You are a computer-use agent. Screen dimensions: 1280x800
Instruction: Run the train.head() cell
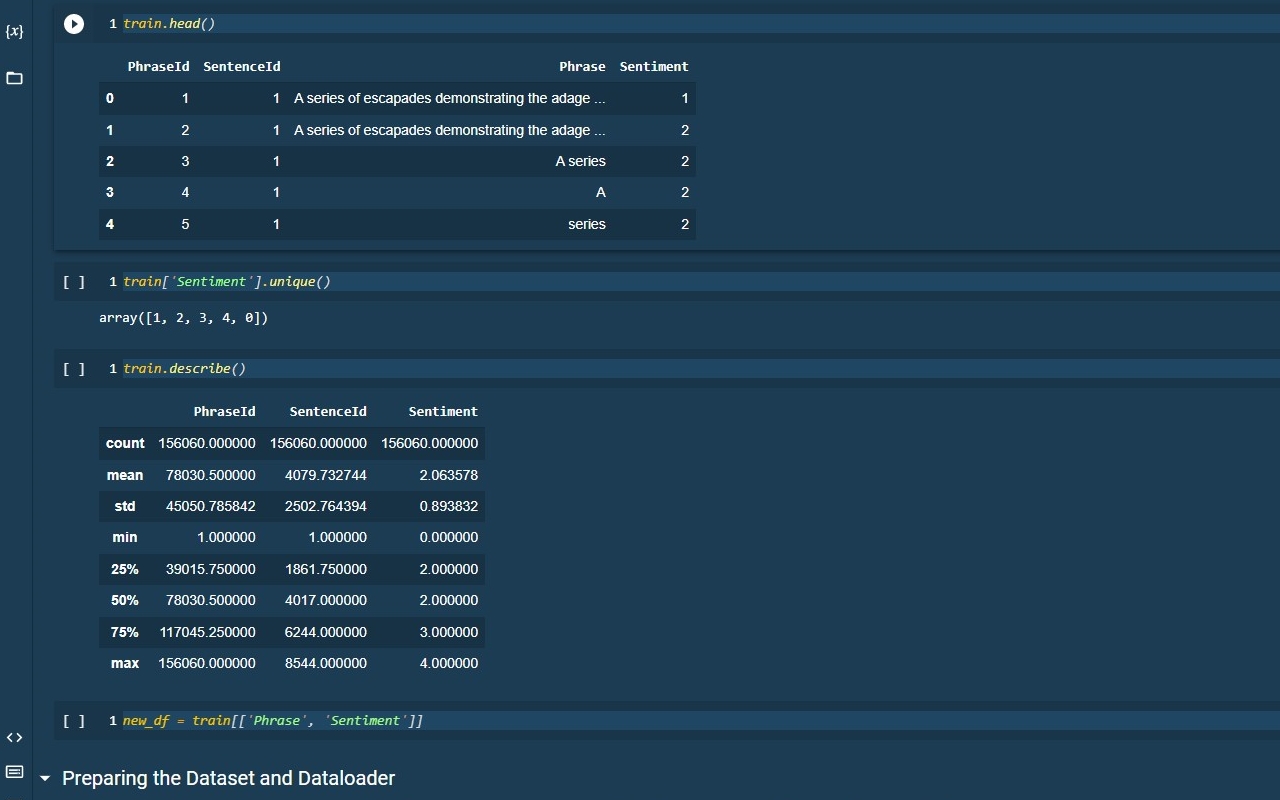74,23
